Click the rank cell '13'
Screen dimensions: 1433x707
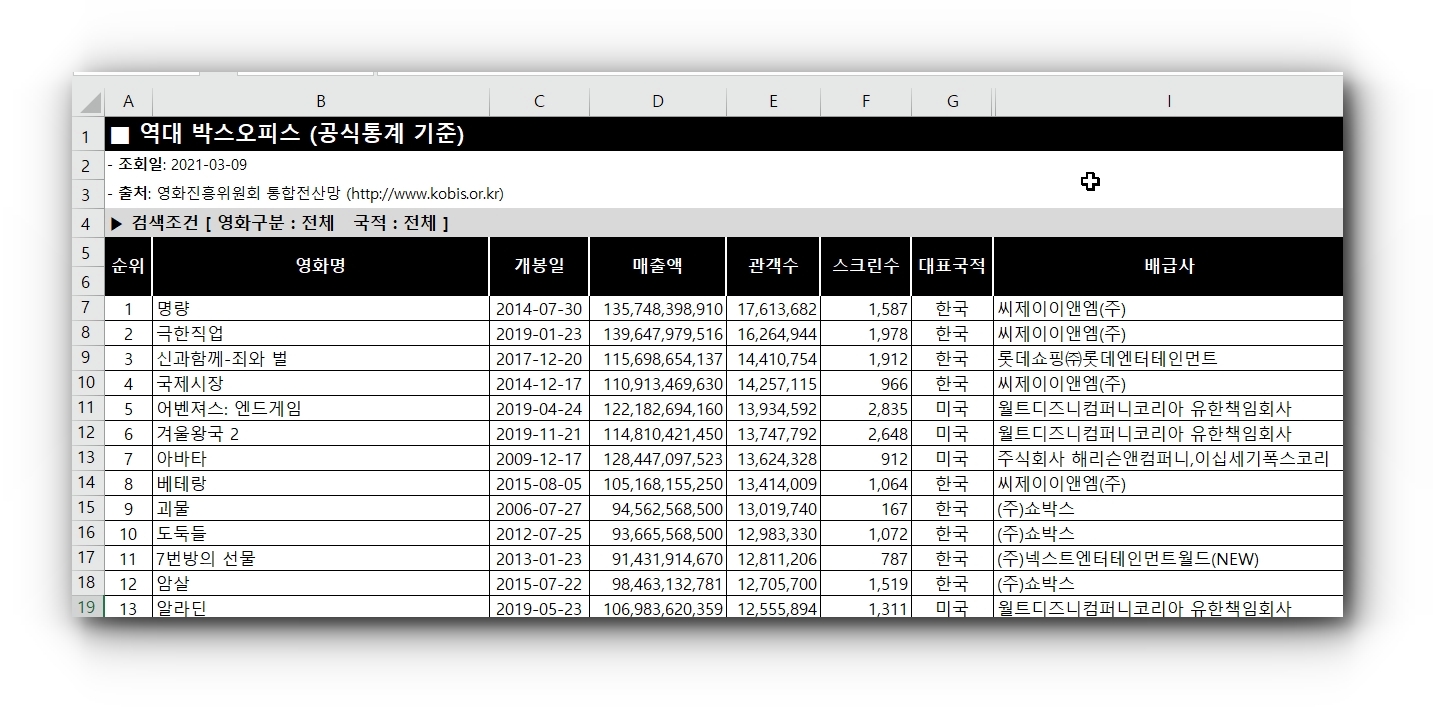pyautogui.click(x=128, y=607)
